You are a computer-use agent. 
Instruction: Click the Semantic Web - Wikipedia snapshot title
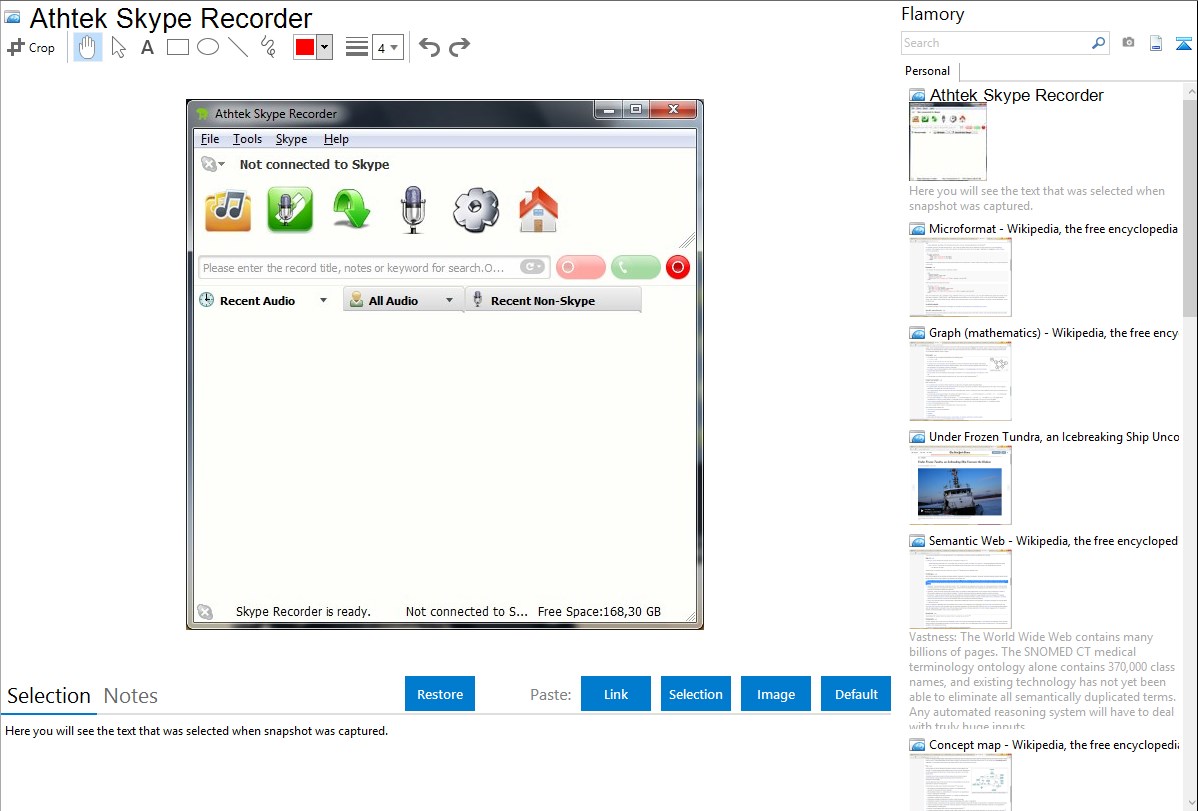pyautogui.click(x=1054, y=540)
